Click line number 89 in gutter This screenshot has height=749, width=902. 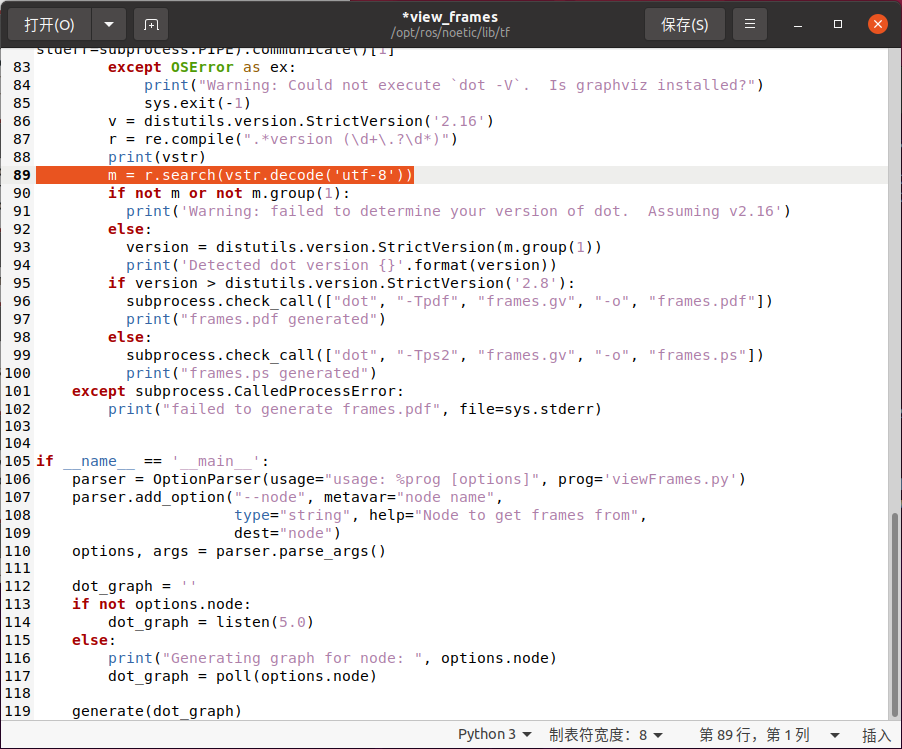click(21, 175)
